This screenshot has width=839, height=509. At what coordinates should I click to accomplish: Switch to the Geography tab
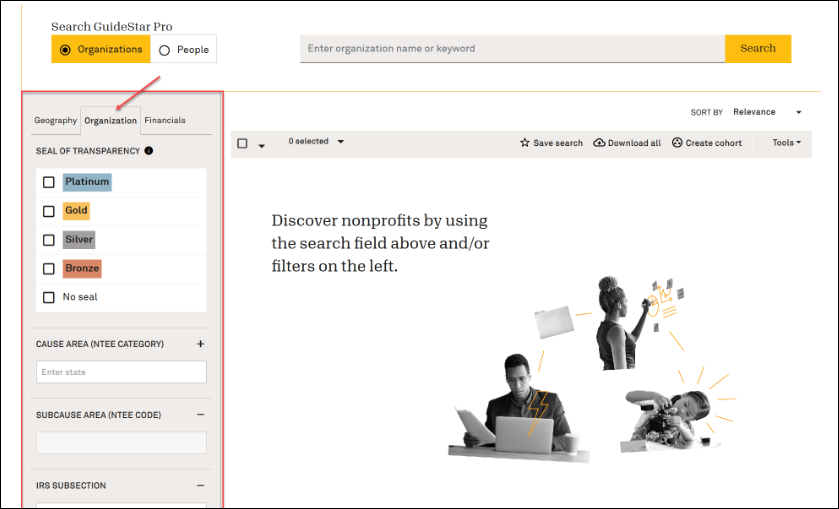point(56,120)
